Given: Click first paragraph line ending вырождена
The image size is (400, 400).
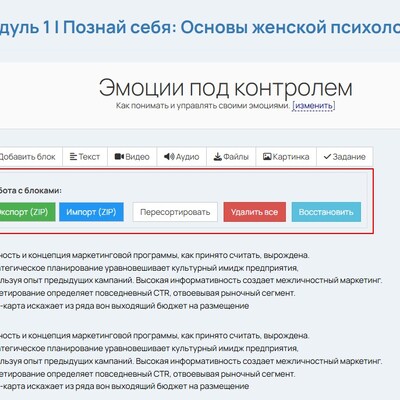Looking at the screenshot, I should [x=154, y=255].
